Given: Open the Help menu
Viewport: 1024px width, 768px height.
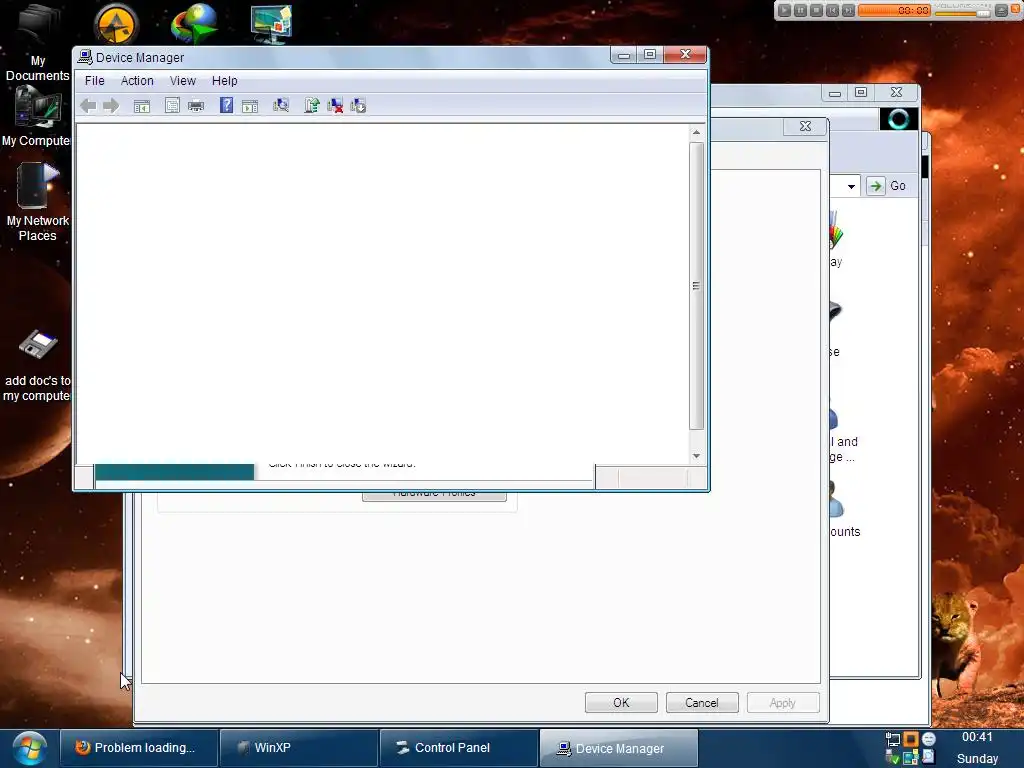Looking at the screenshot, I should 225,81.
